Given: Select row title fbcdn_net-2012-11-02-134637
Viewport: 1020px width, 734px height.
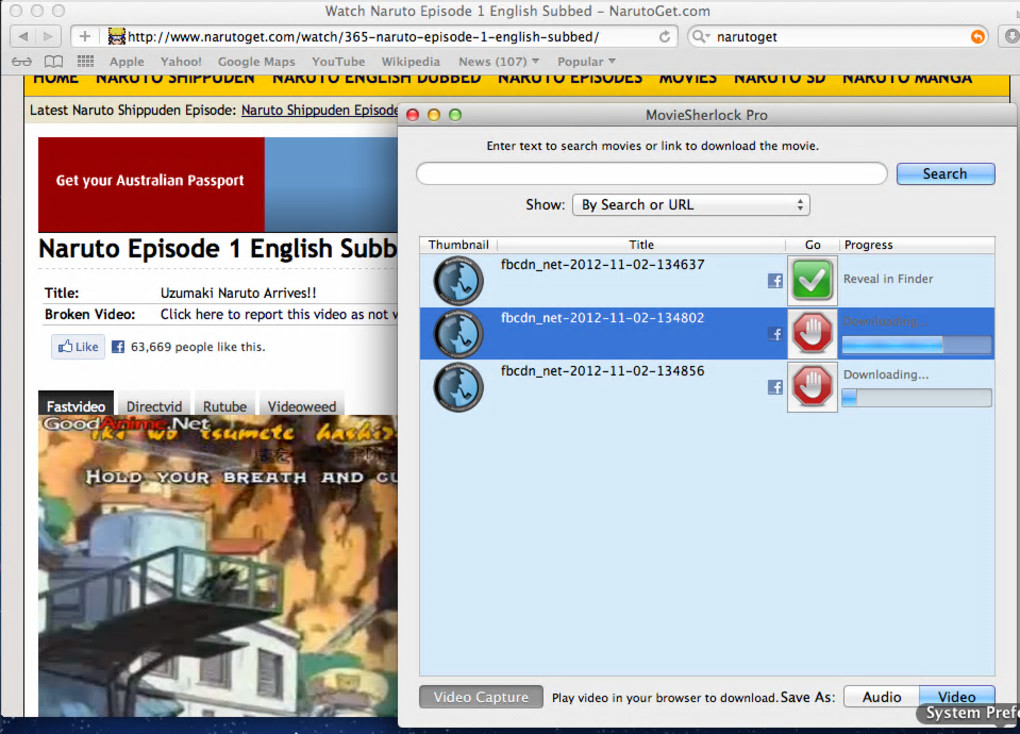Looking at the screenshot, I should (602, 265).
